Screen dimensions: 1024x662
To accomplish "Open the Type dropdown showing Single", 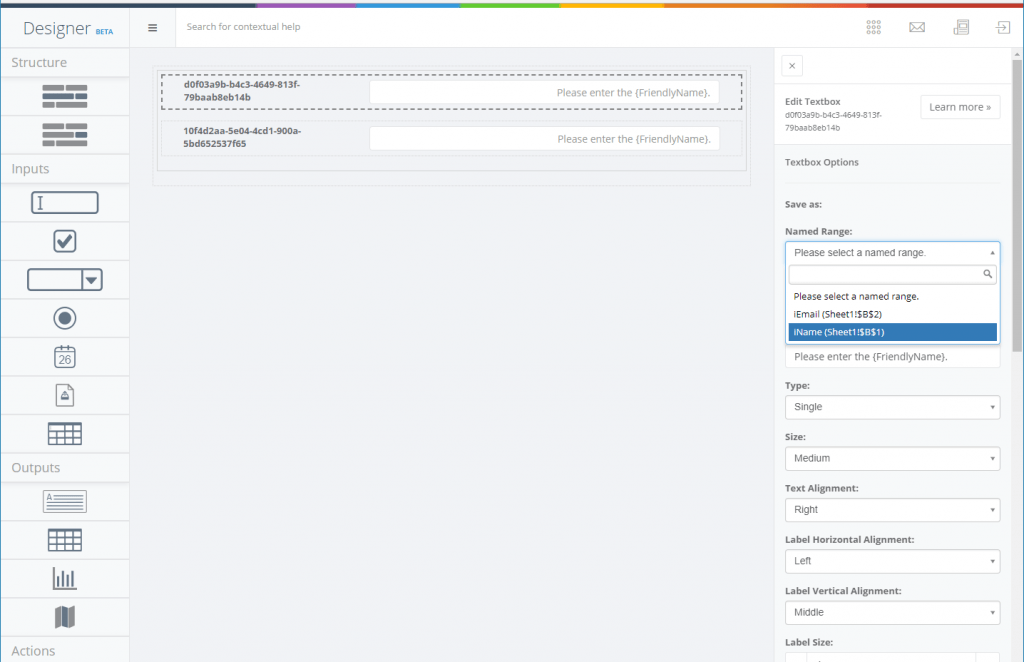I will (891, 407).
